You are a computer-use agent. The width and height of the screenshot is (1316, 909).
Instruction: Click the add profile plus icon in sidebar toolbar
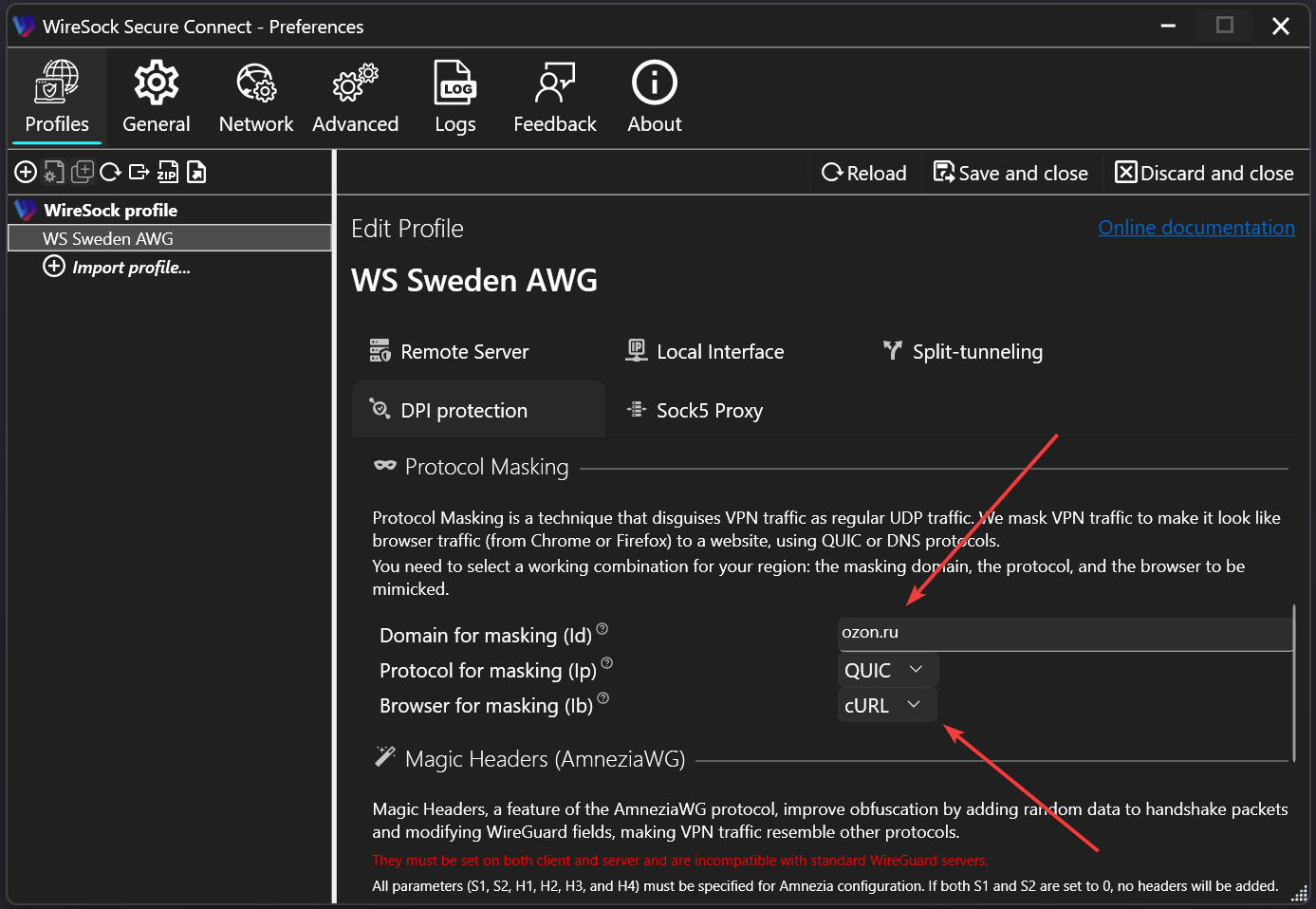coord(26,172)
